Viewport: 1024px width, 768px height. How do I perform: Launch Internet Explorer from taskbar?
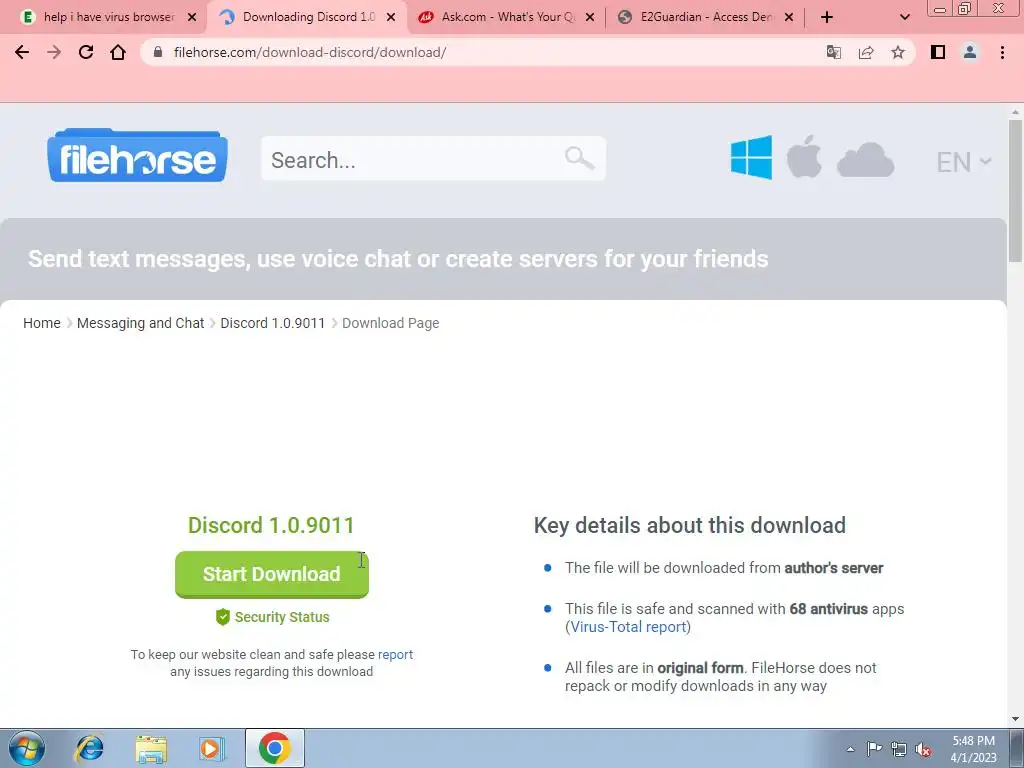(88, 748)
